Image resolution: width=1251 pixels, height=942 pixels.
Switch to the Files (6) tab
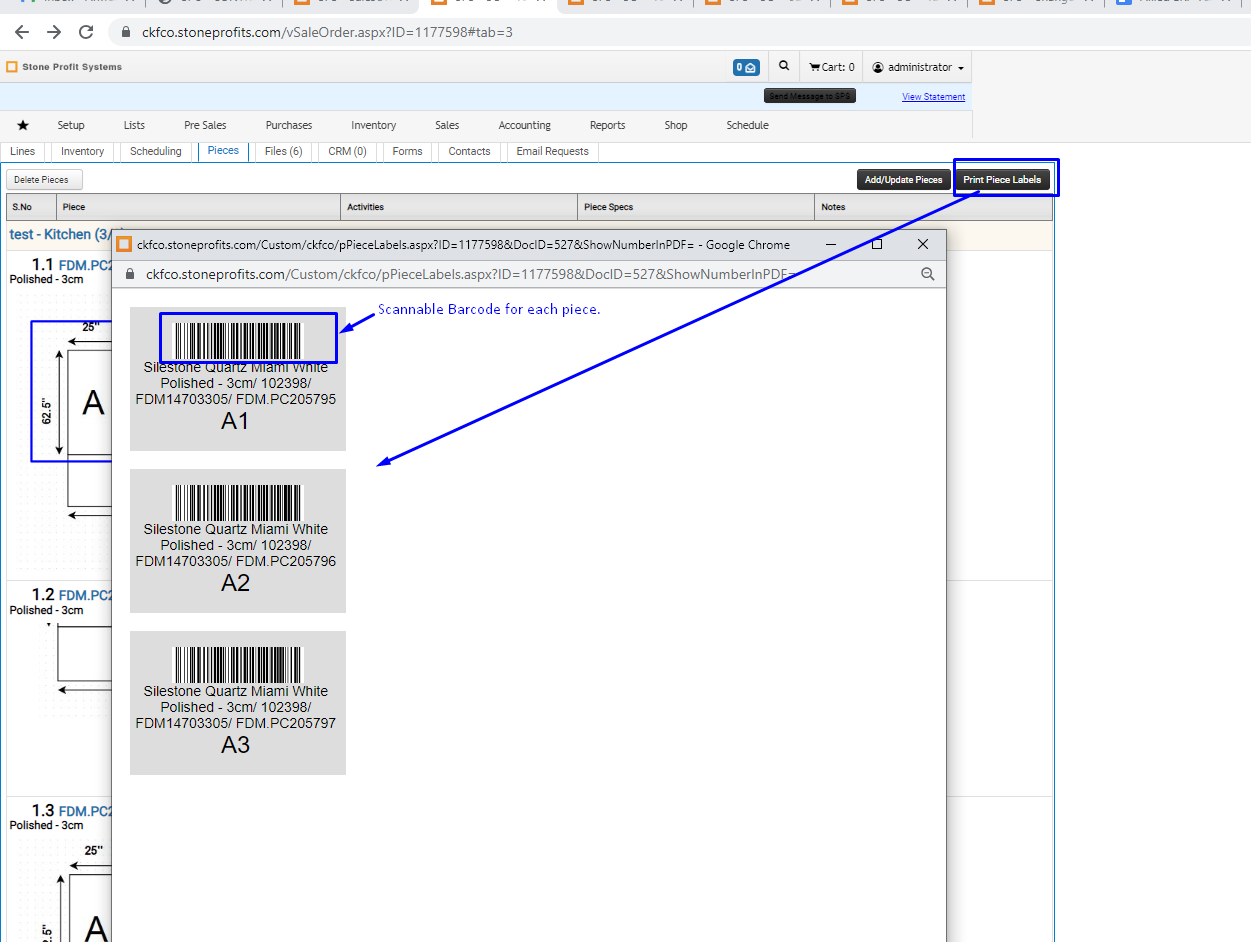(284, 151)
